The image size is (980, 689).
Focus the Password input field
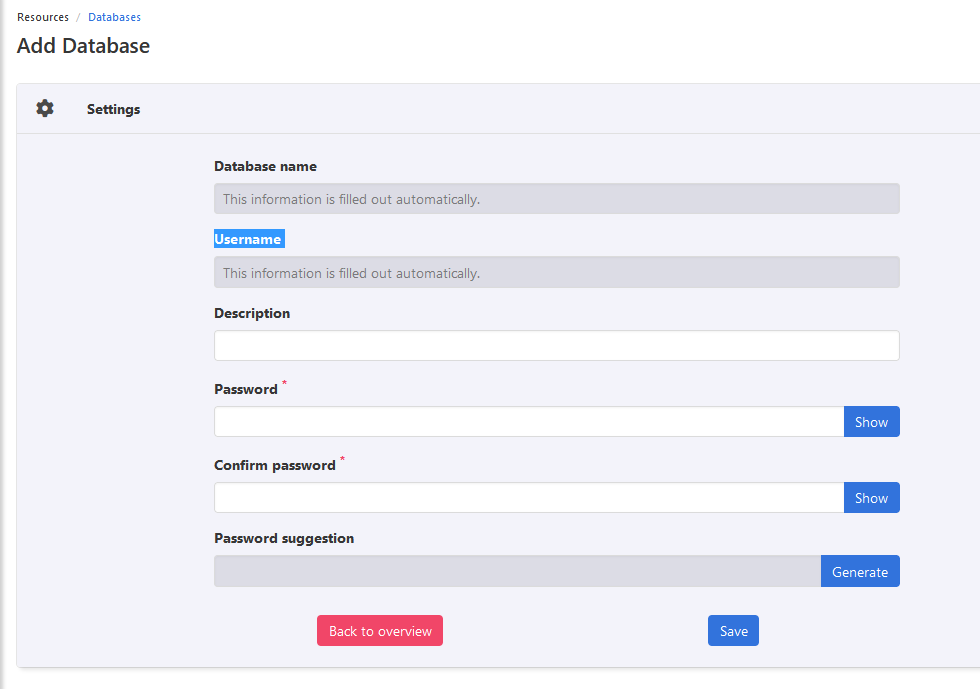click(528, 422)
